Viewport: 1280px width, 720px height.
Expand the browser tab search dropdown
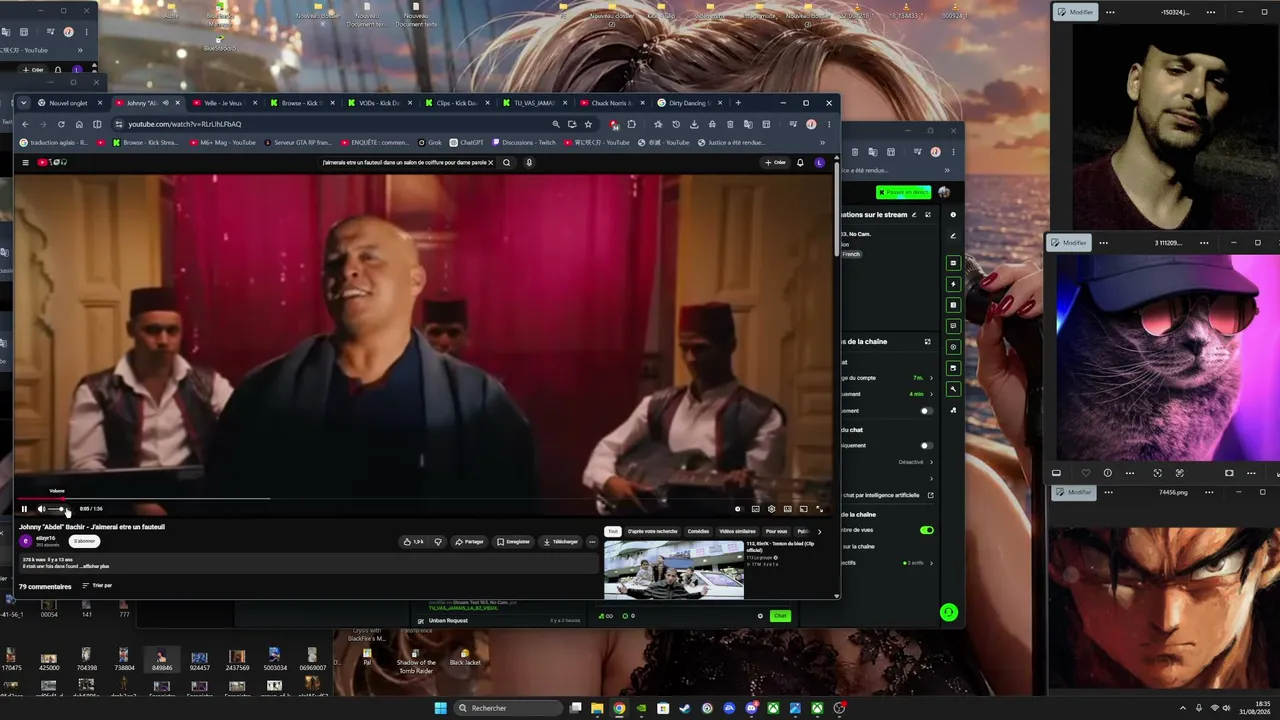(23, 103)
